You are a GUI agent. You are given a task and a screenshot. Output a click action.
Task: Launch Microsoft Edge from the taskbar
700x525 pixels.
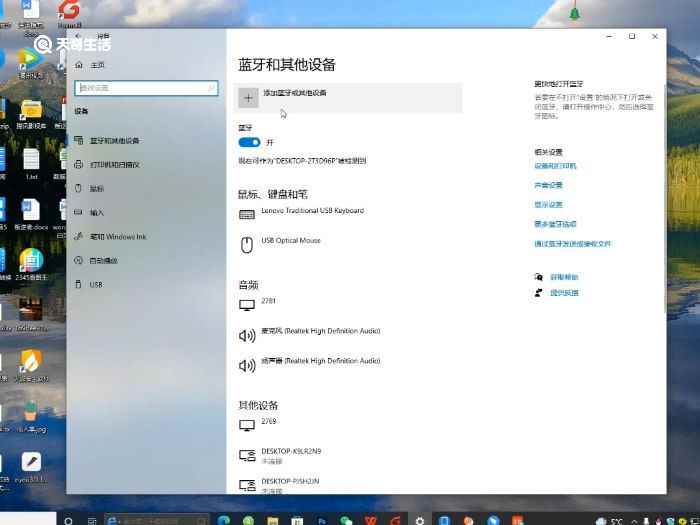pos(224,521)
